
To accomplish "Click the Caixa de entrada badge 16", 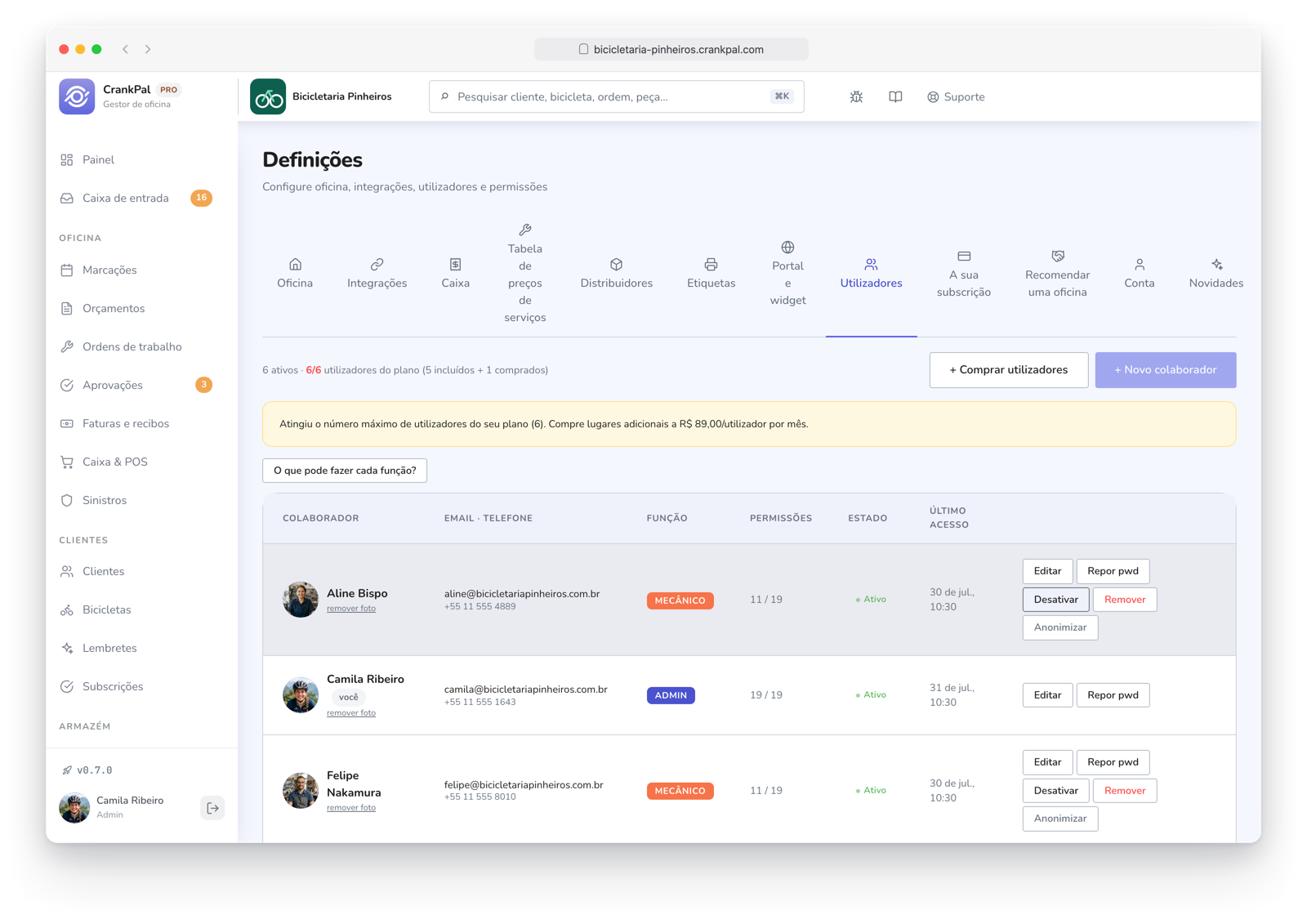I will click(201, 198).
